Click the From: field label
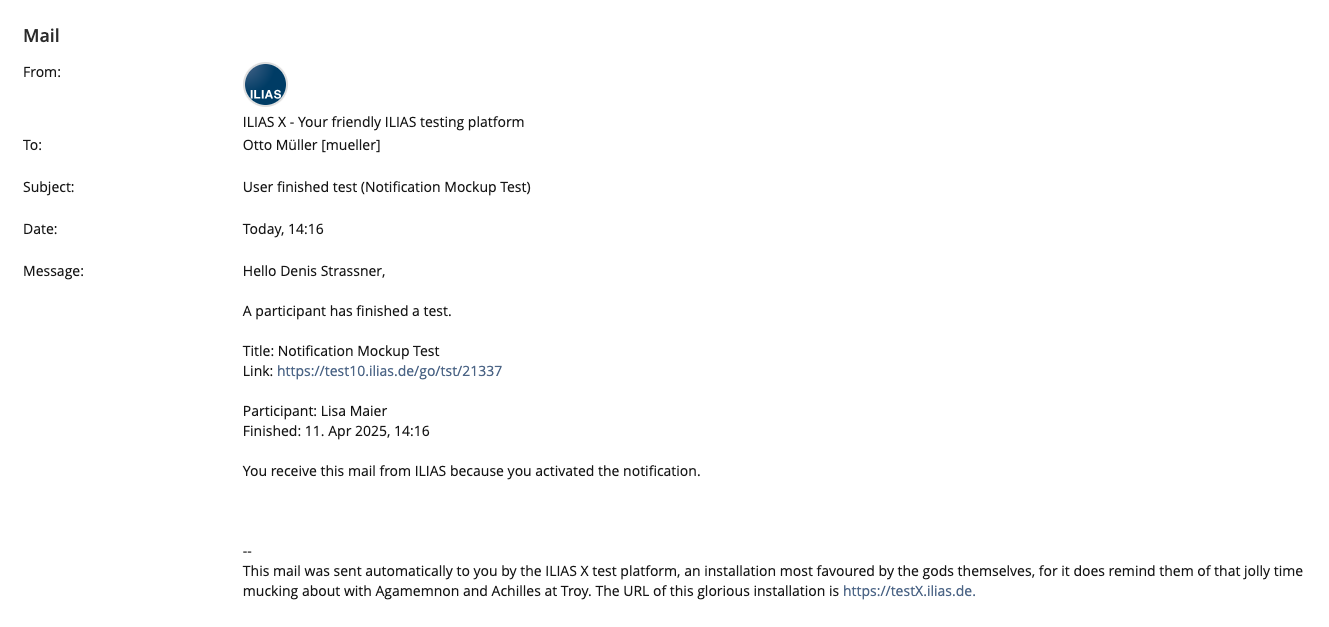 tap(42, 72)
